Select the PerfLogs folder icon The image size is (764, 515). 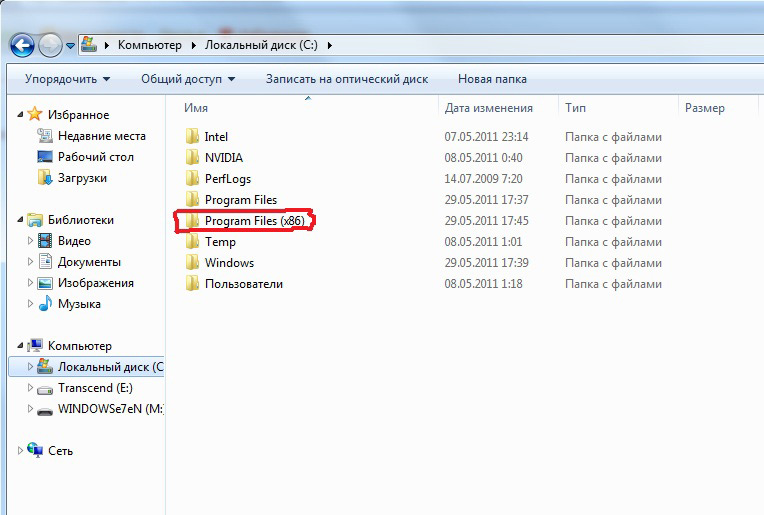coord(192,178)
